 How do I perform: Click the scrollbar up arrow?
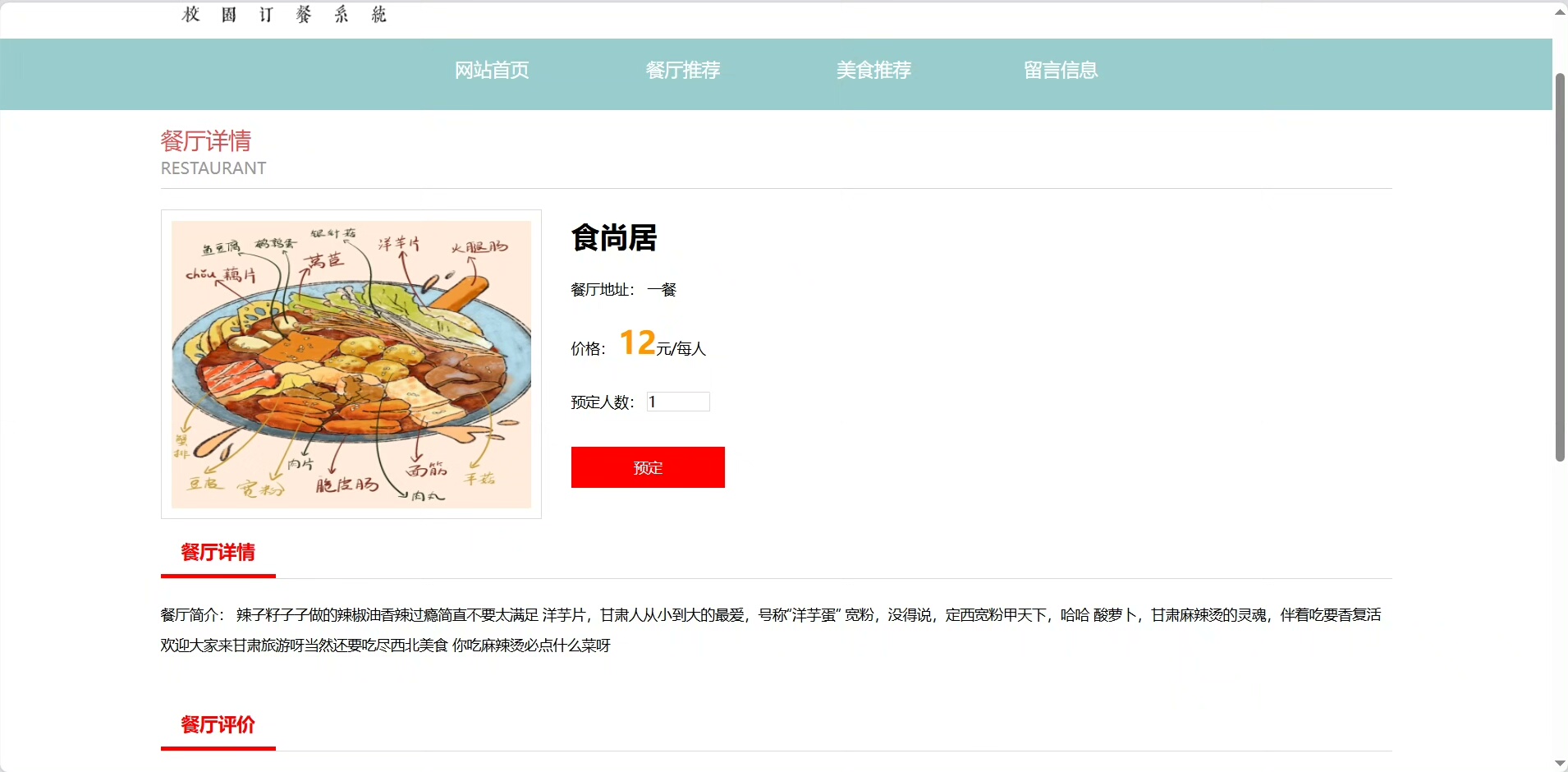[x=1560, y=11]
